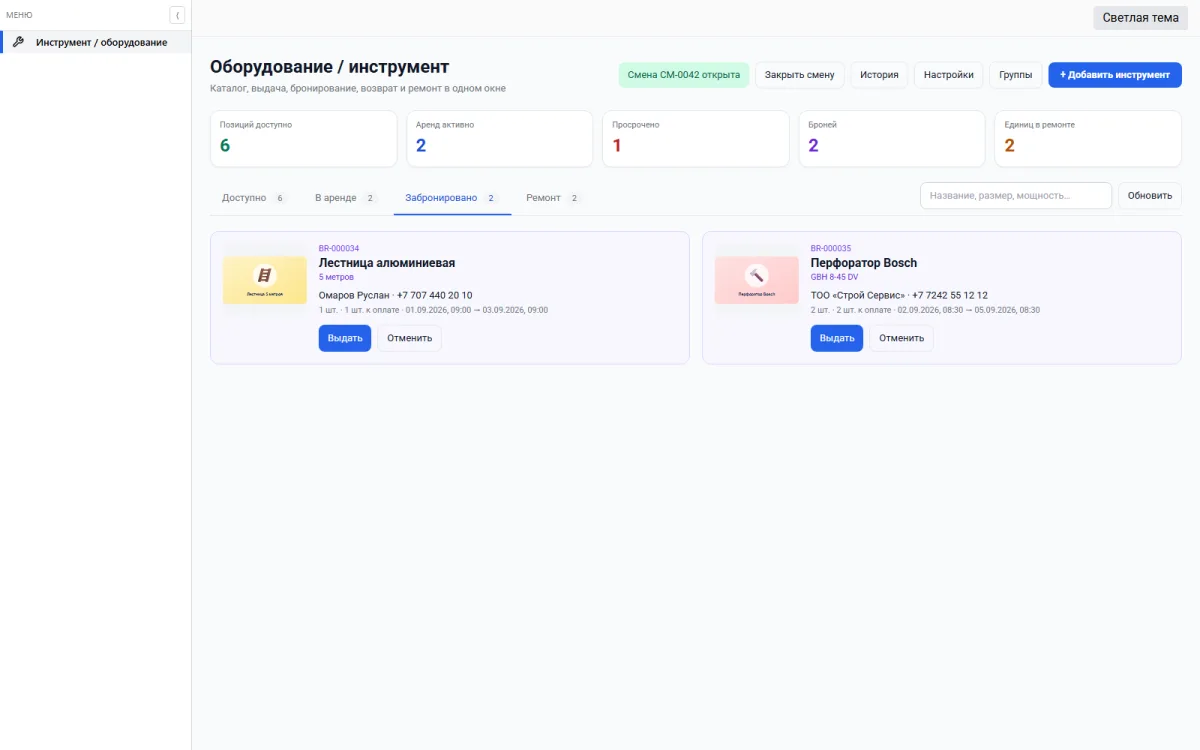
Task: Collapse the sidebar menu with chevron button
Action: (x=177, y=15)
